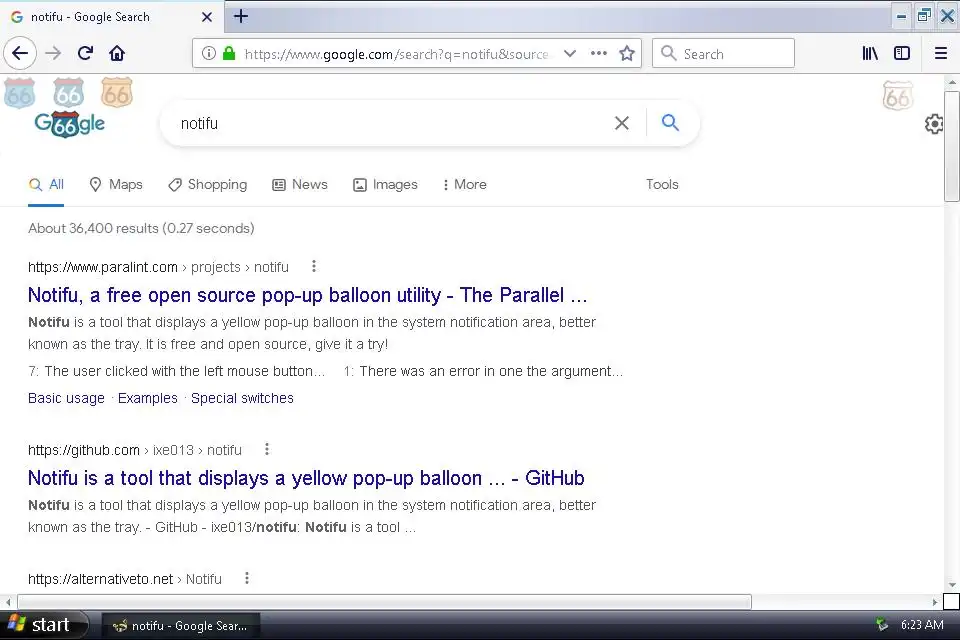Bookmark this page with the star icon
The image size is (960, 640).
tap(627, 53)
